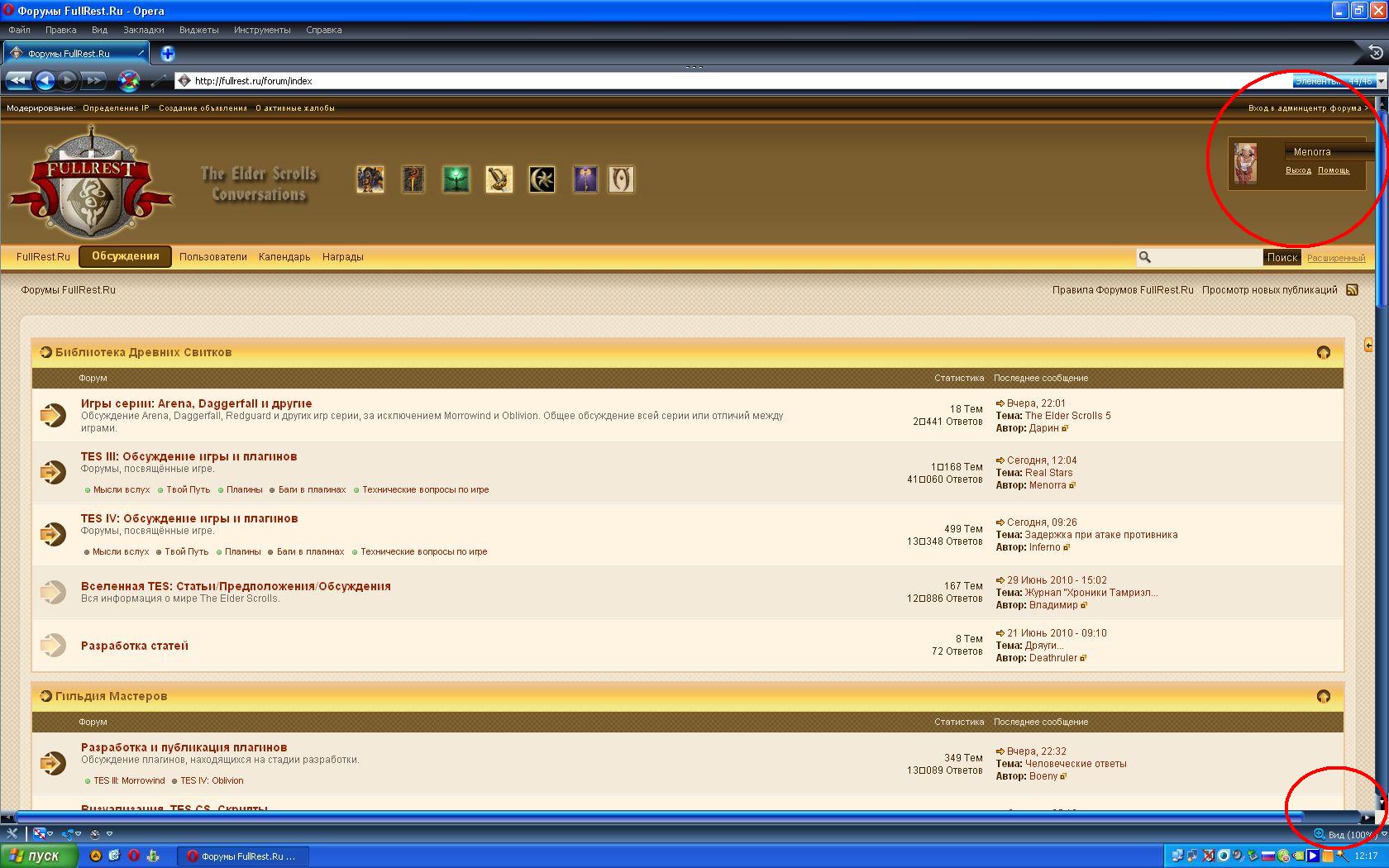
Task: Click the Rewind navigation button
Action: coord(17,80)
